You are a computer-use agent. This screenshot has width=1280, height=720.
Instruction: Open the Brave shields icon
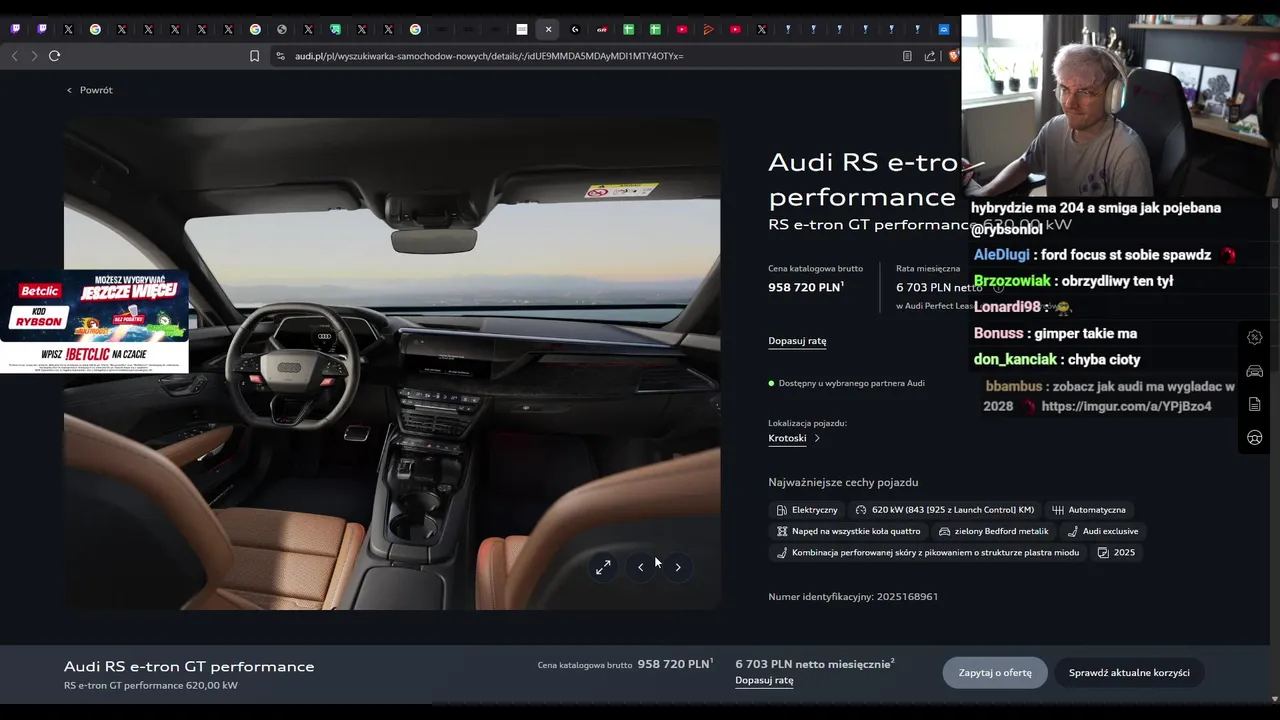[953, 56]
